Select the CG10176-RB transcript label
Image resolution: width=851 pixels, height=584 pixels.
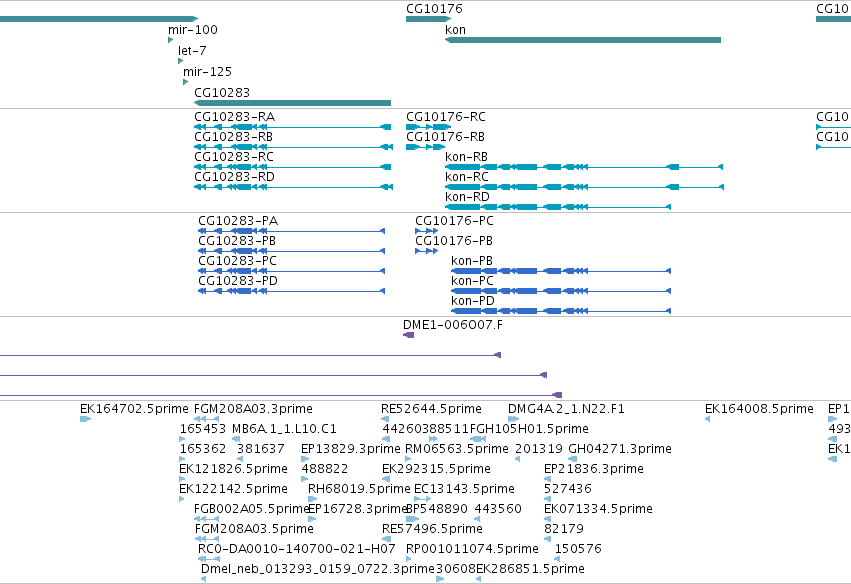click(446, 137)
